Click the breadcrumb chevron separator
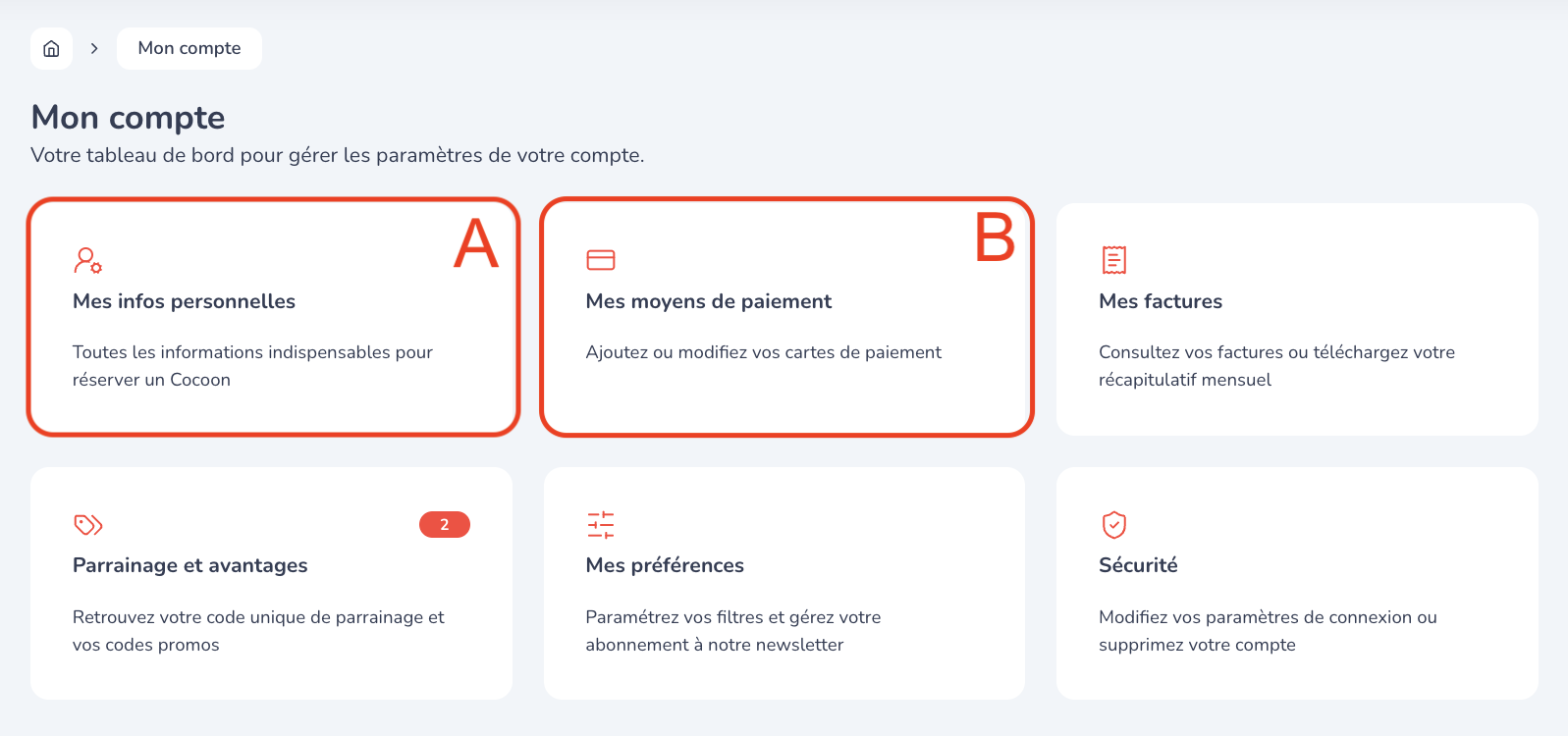Image resolution: width=1568 pixels, height=736 pixels. point(94,48)
